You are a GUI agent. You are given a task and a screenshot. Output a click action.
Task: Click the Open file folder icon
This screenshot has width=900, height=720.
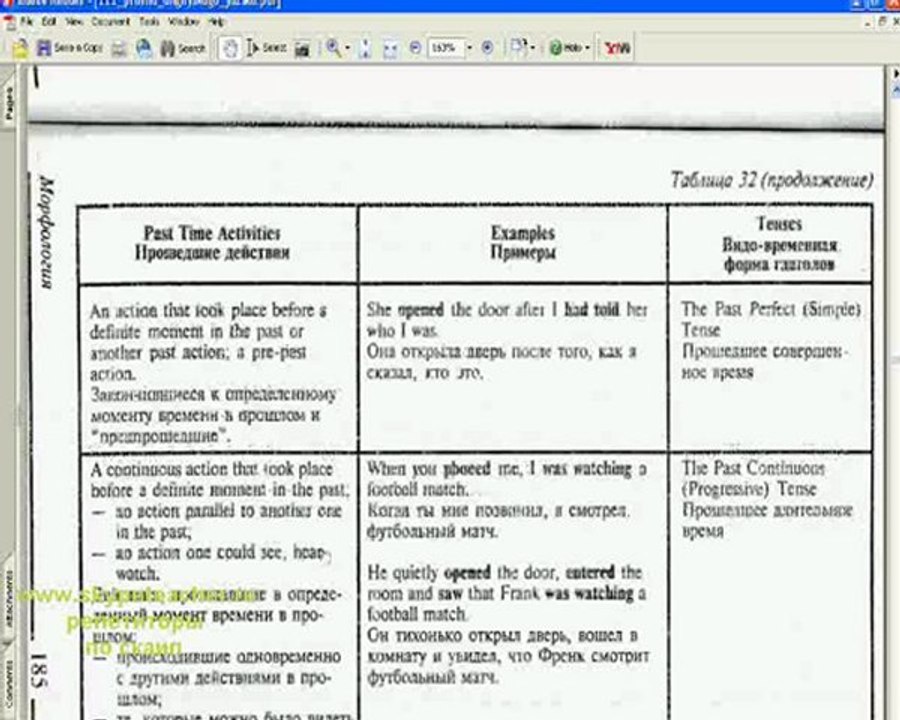tap(20, 48)
